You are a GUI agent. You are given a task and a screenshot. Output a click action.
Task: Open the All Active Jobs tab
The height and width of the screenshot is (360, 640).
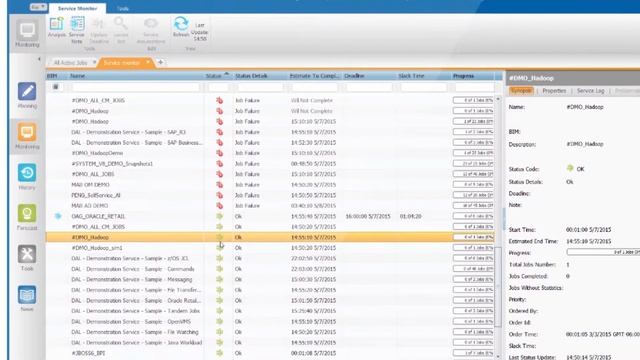pos(70,63)
